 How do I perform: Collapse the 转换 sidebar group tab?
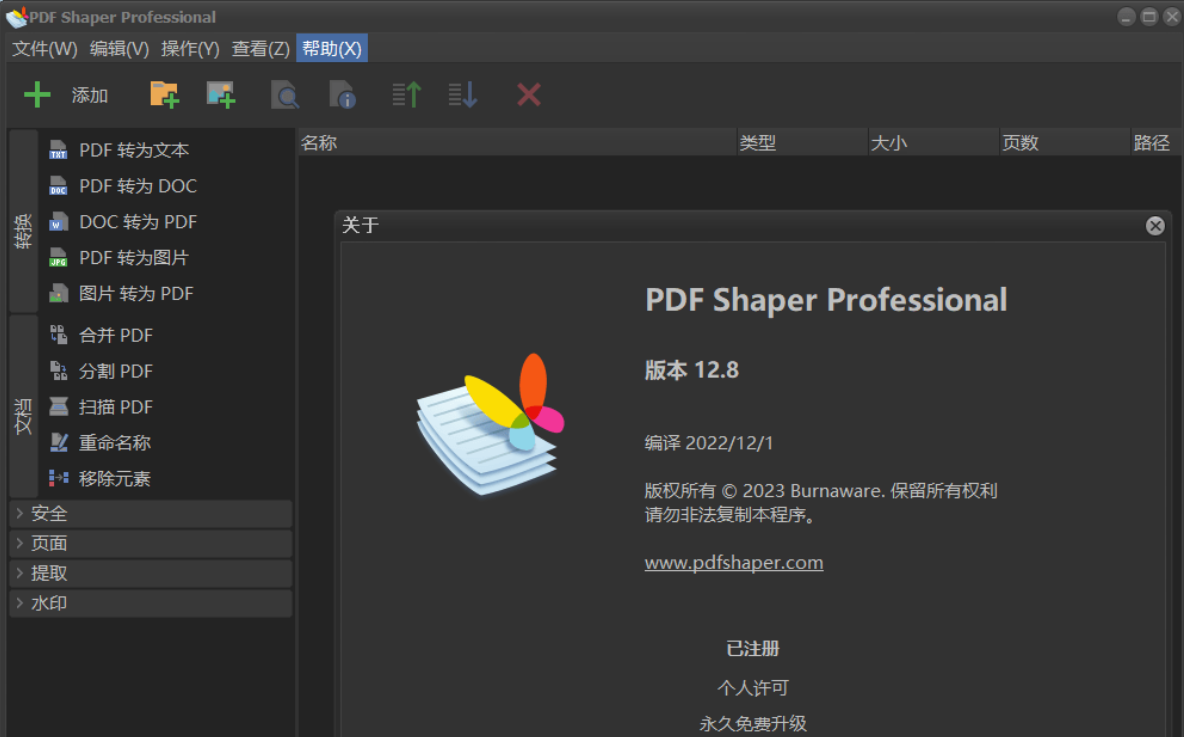point(23,221)
